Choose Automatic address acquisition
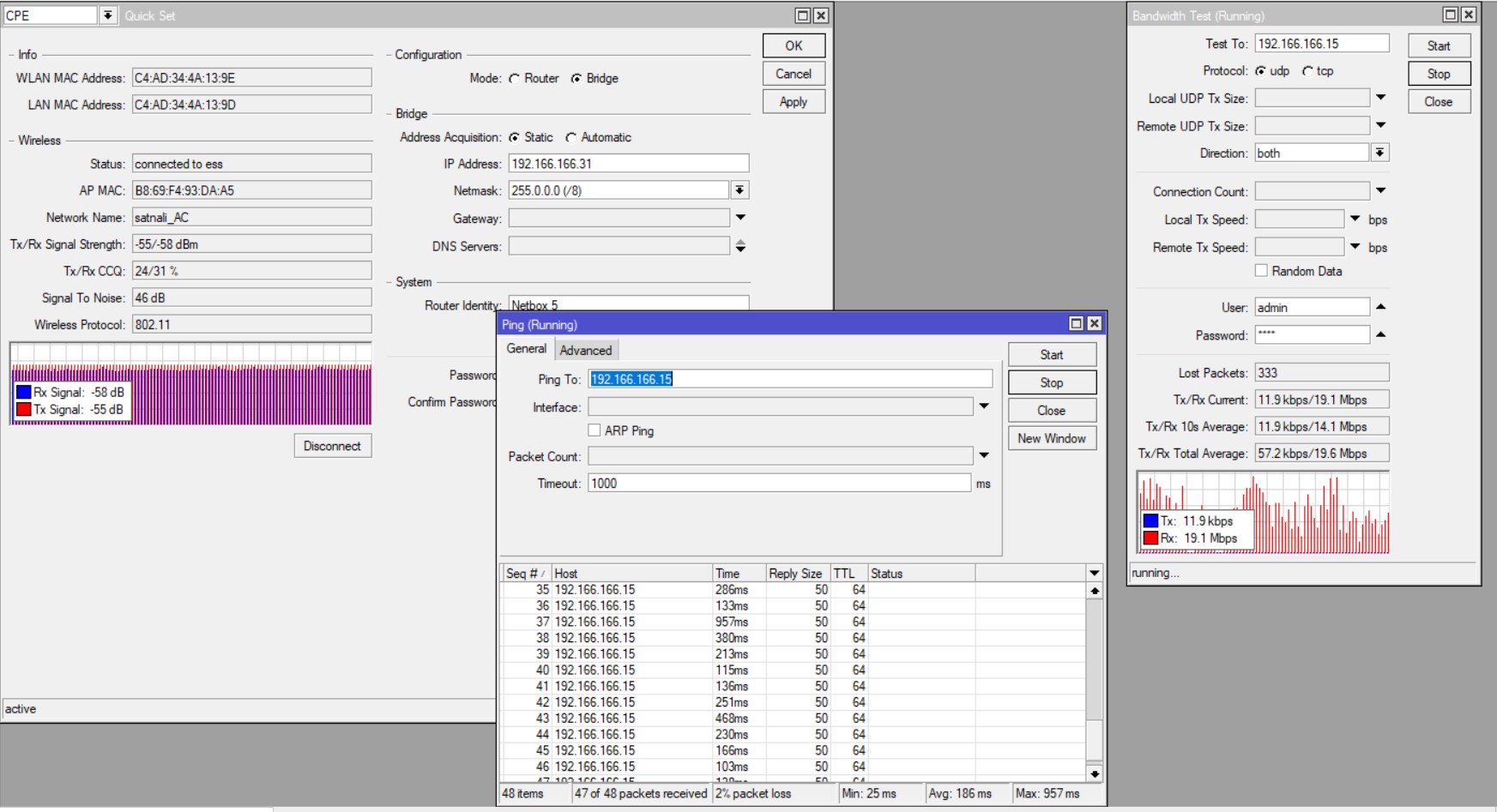The image size is (1497, 812). pyautogui.click(x=571, y=138)
